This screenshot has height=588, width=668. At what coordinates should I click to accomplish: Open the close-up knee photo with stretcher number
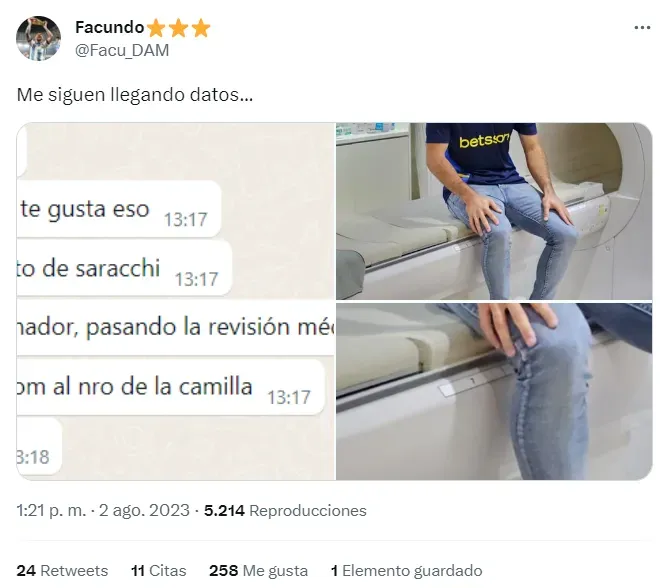tap(494, 392)
